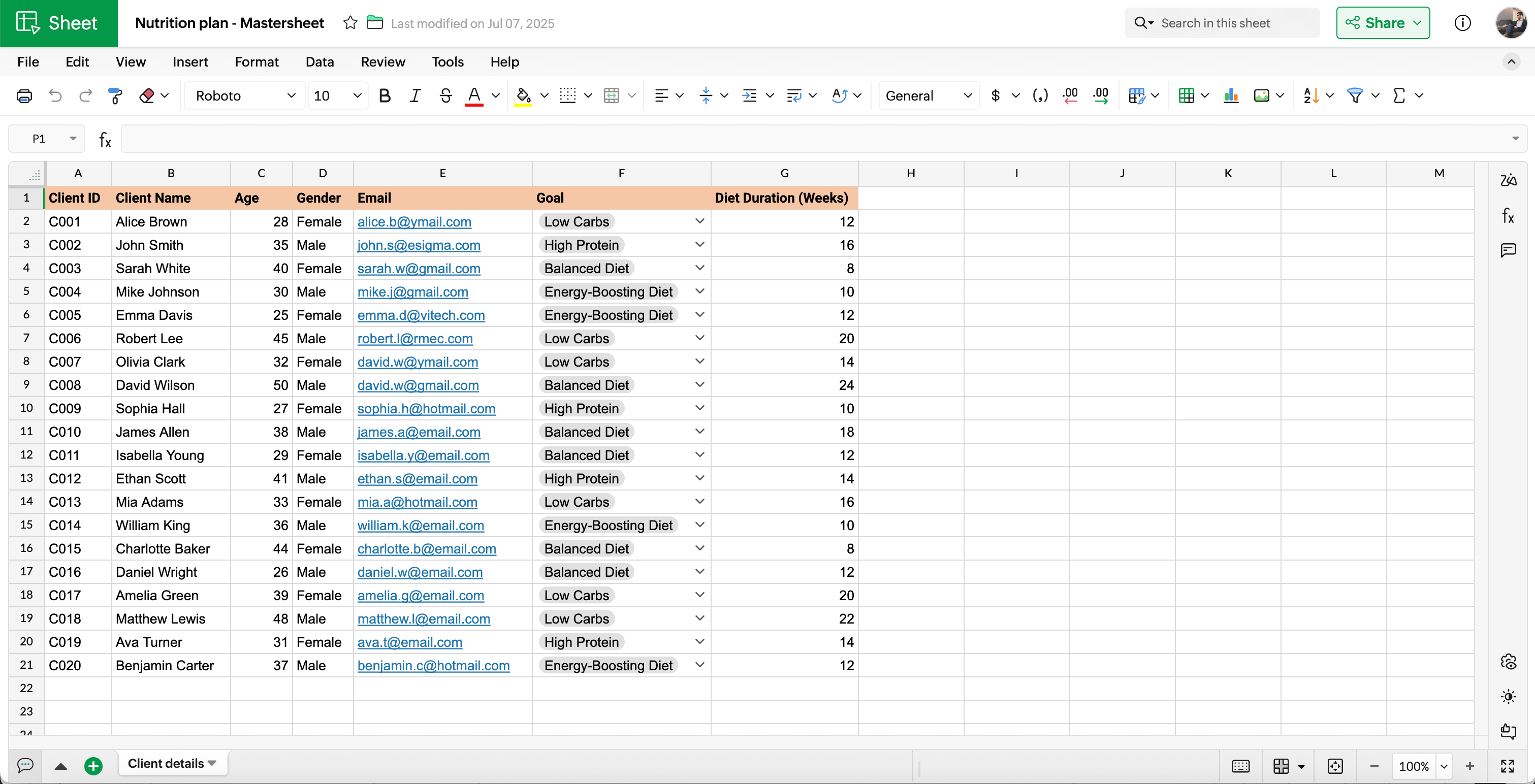This screenshot has height=784, width=1535.
Task: Click the text rotation icon
Action: pos(839,95)
